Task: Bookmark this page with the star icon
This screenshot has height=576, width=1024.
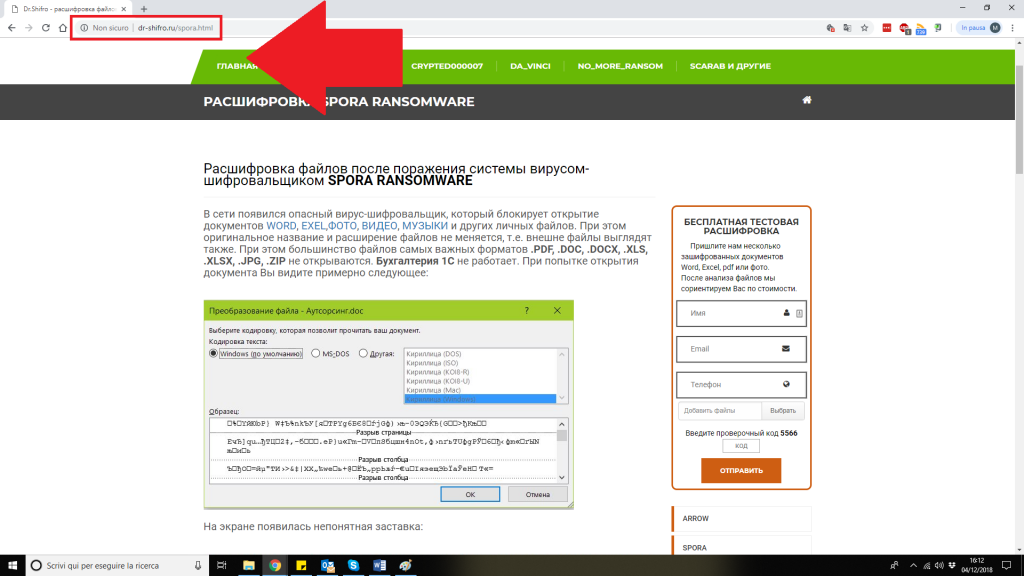Action: click(x=865, y=28)
